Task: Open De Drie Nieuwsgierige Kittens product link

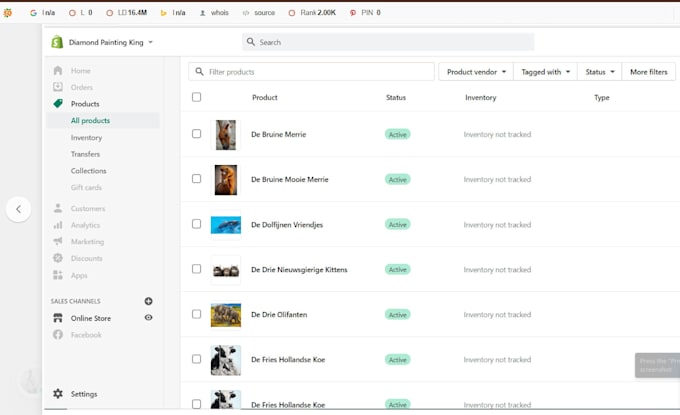Action: [299, 269]
